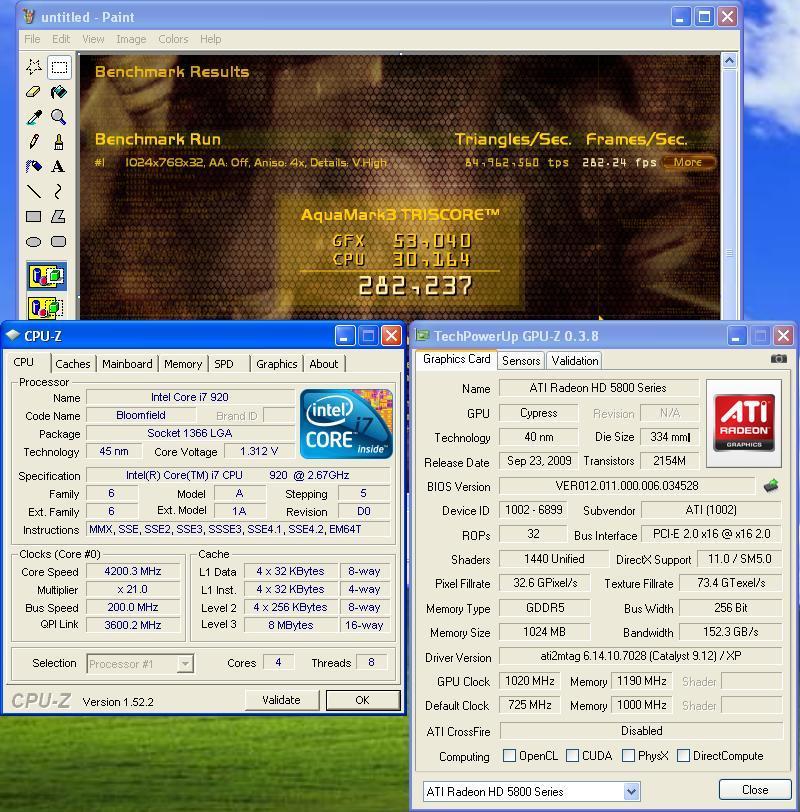Select the Curve tool in Paint

tap(59, 191)
